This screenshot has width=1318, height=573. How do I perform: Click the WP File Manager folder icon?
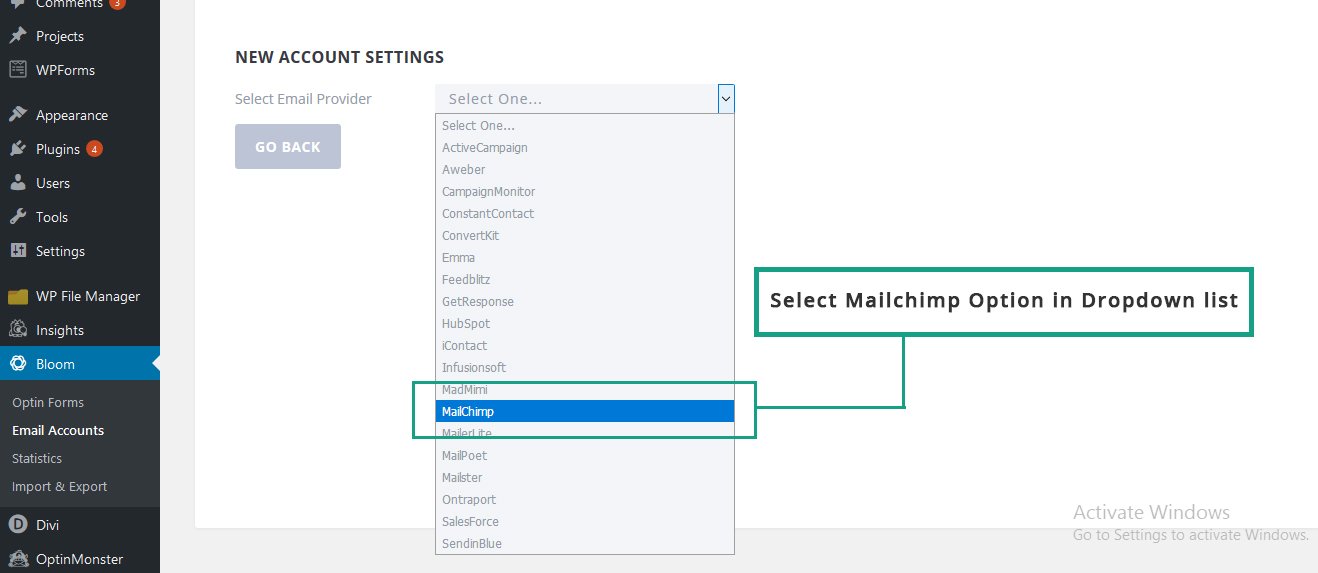coord(17,296)
